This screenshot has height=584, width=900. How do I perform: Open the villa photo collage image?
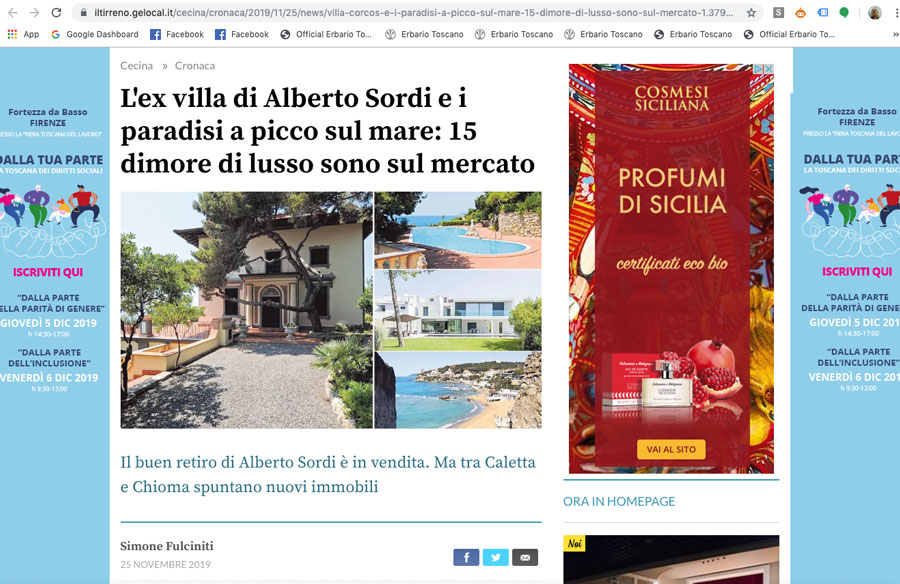coord(331,310)
